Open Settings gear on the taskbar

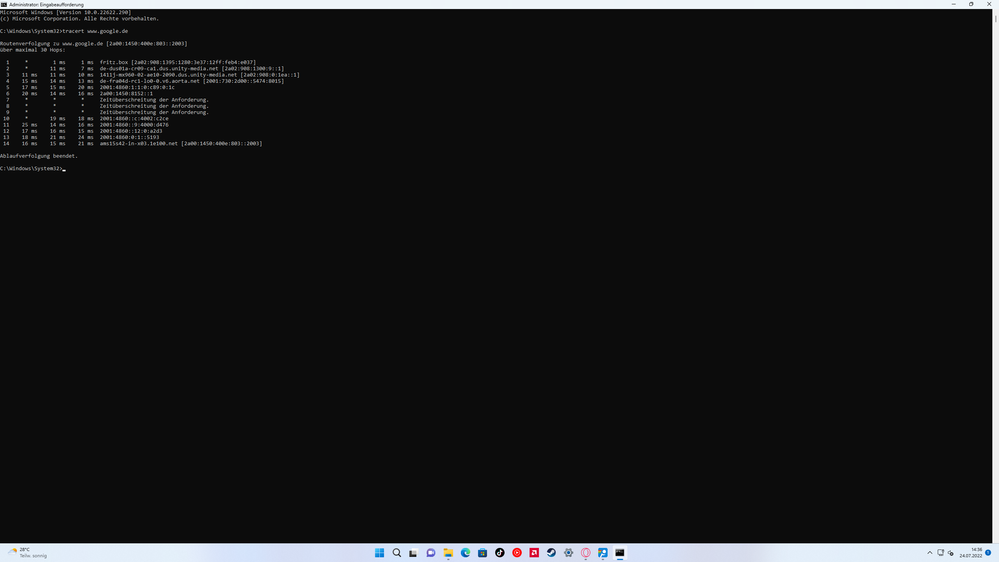pyautogui.click(x=568, y=552)
